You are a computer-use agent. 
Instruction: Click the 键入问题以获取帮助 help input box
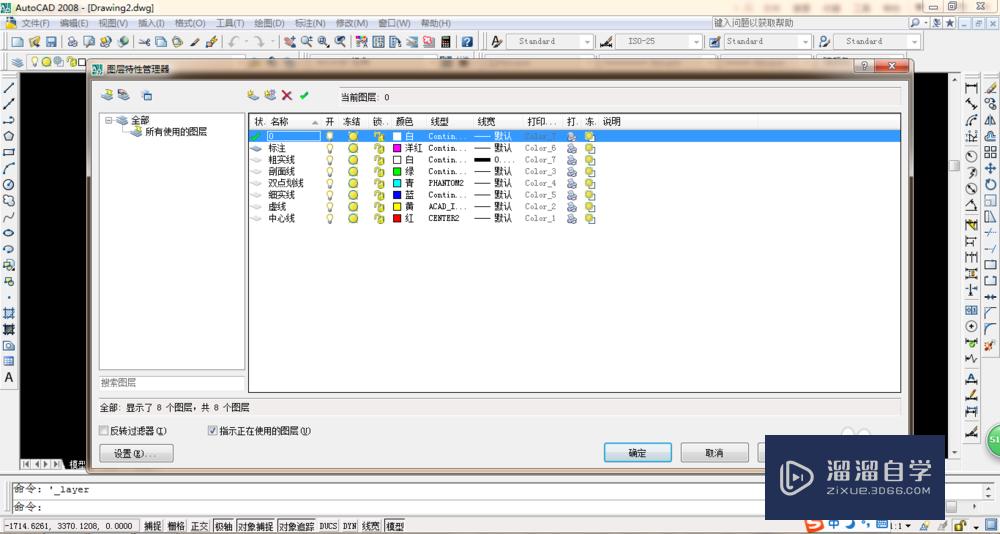click(809, 23)
